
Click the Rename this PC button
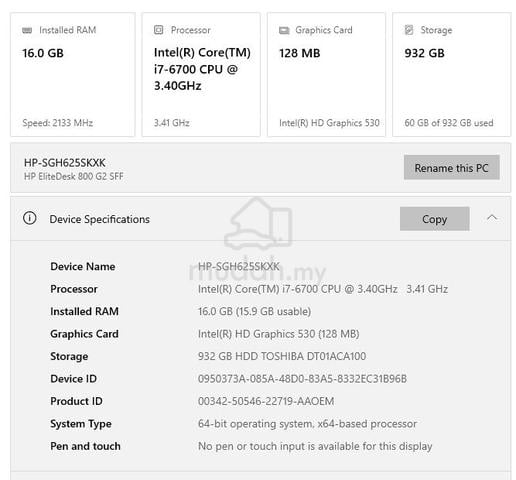click(x=452, y=167)
